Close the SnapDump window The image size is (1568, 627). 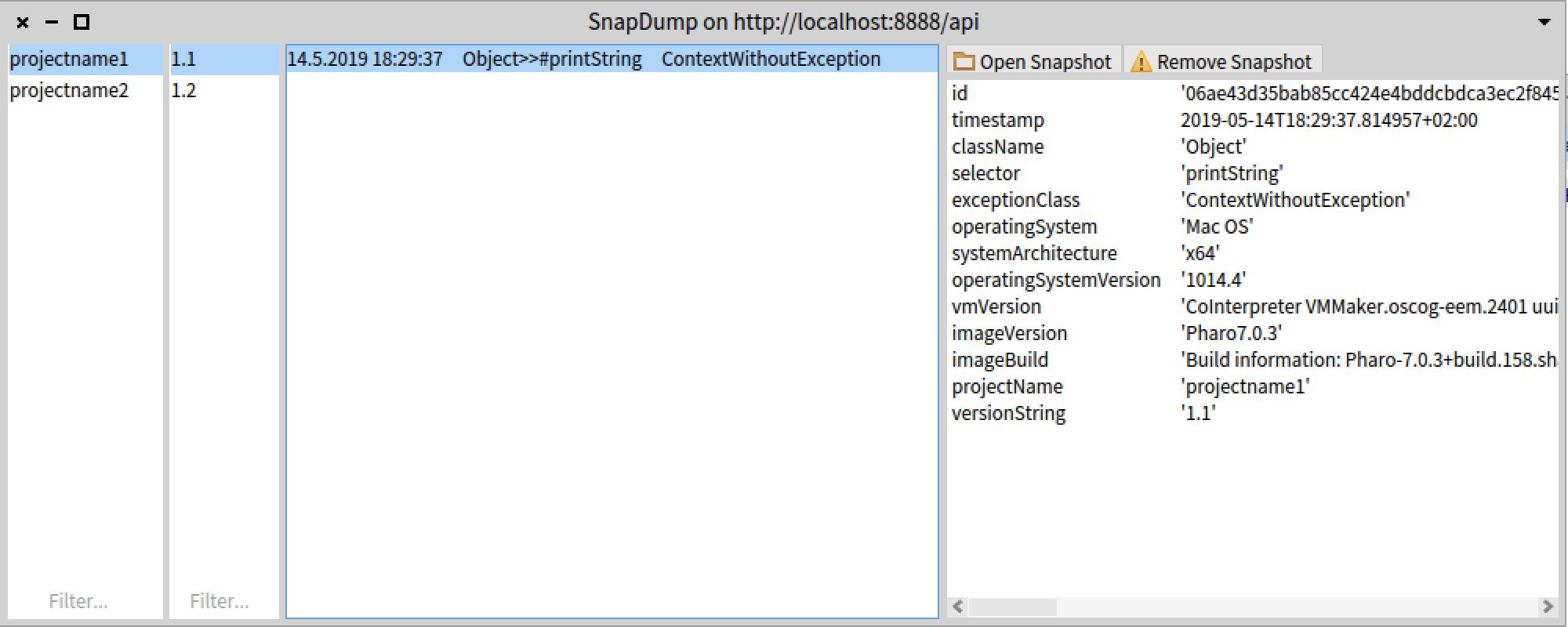pos(23,23)
